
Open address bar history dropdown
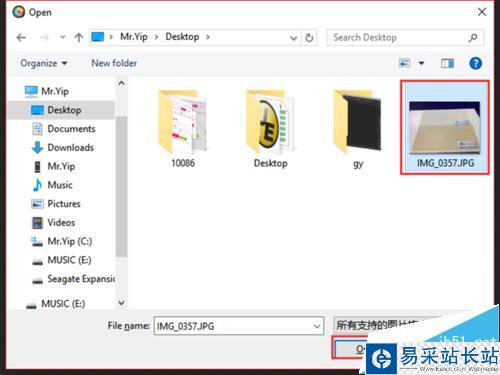point(293,38)
